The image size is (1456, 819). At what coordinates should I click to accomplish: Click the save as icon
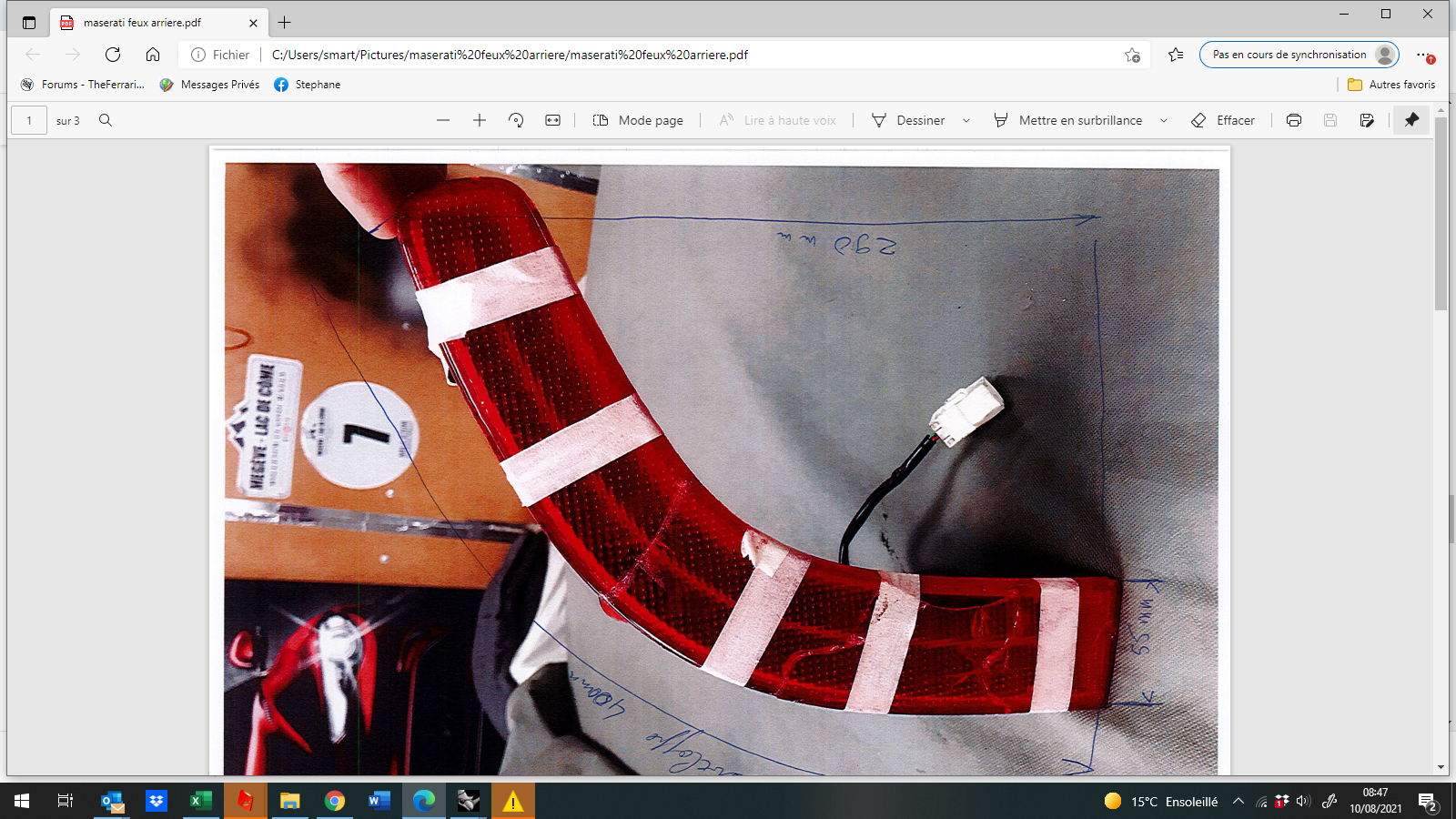[x=1367, y=120]
